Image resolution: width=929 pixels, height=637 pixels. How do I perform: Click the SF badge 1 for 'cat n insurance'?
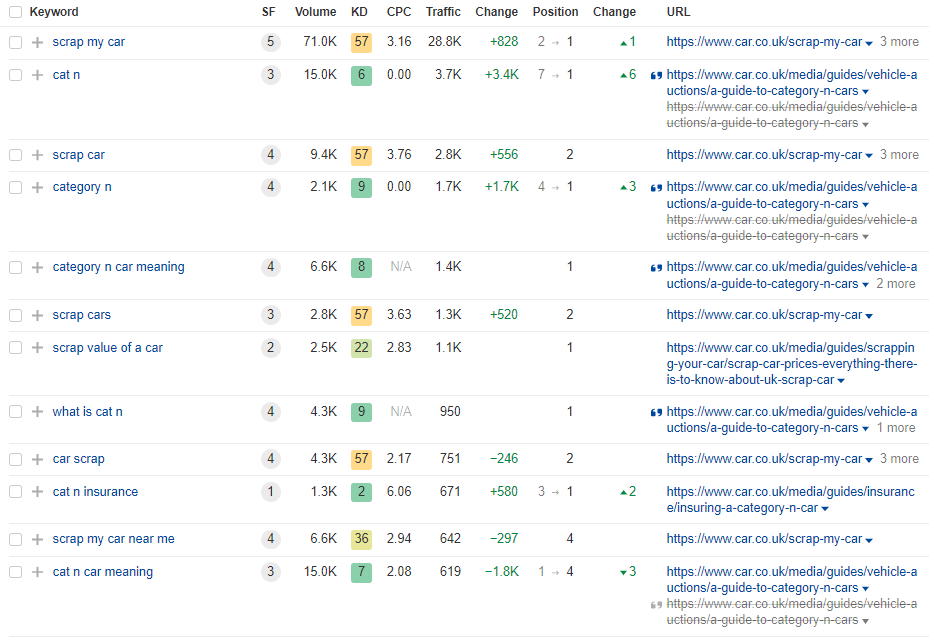click(x=271, y=492)
